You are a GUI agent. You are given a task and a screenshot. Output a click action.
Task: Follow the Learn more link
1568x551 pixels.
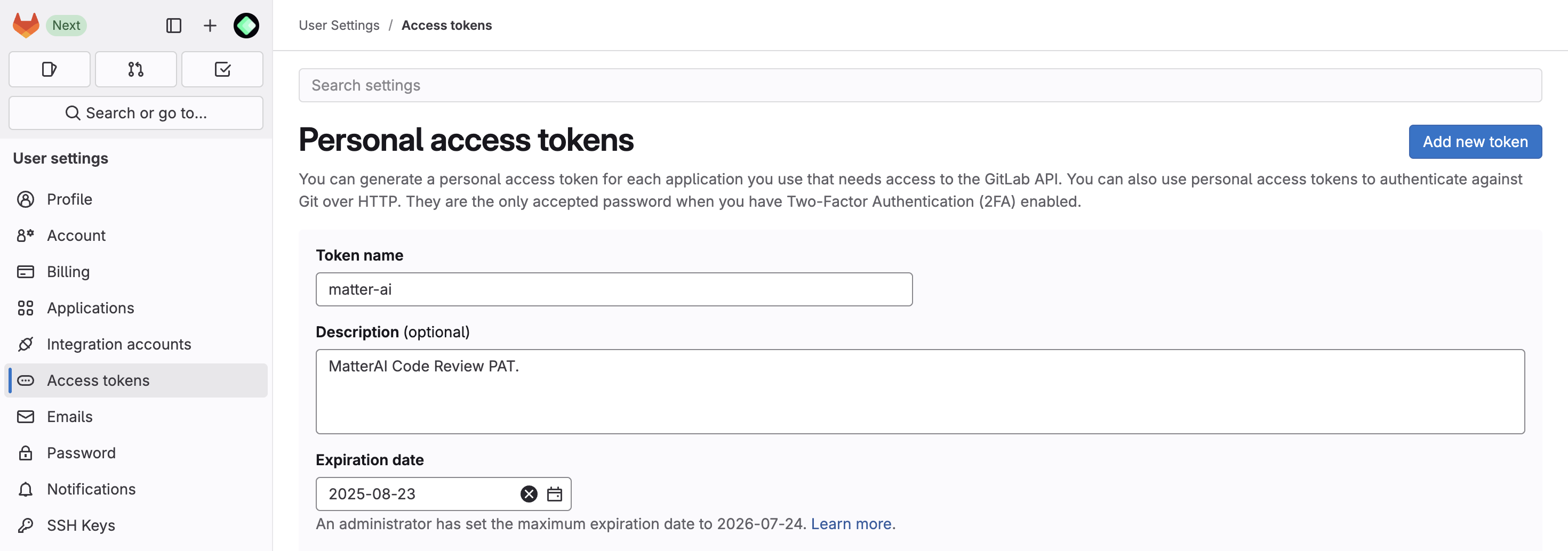(853, 524)
